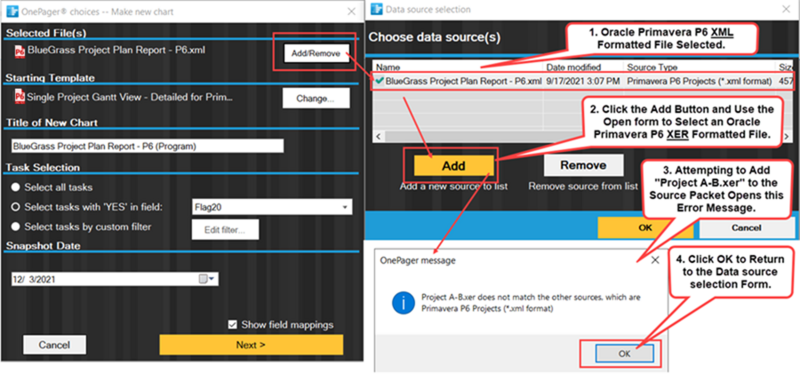Screen dimensions: 800x374
Task: Choose Select tasks by custom filter option
Action: [x=16, y=226]
